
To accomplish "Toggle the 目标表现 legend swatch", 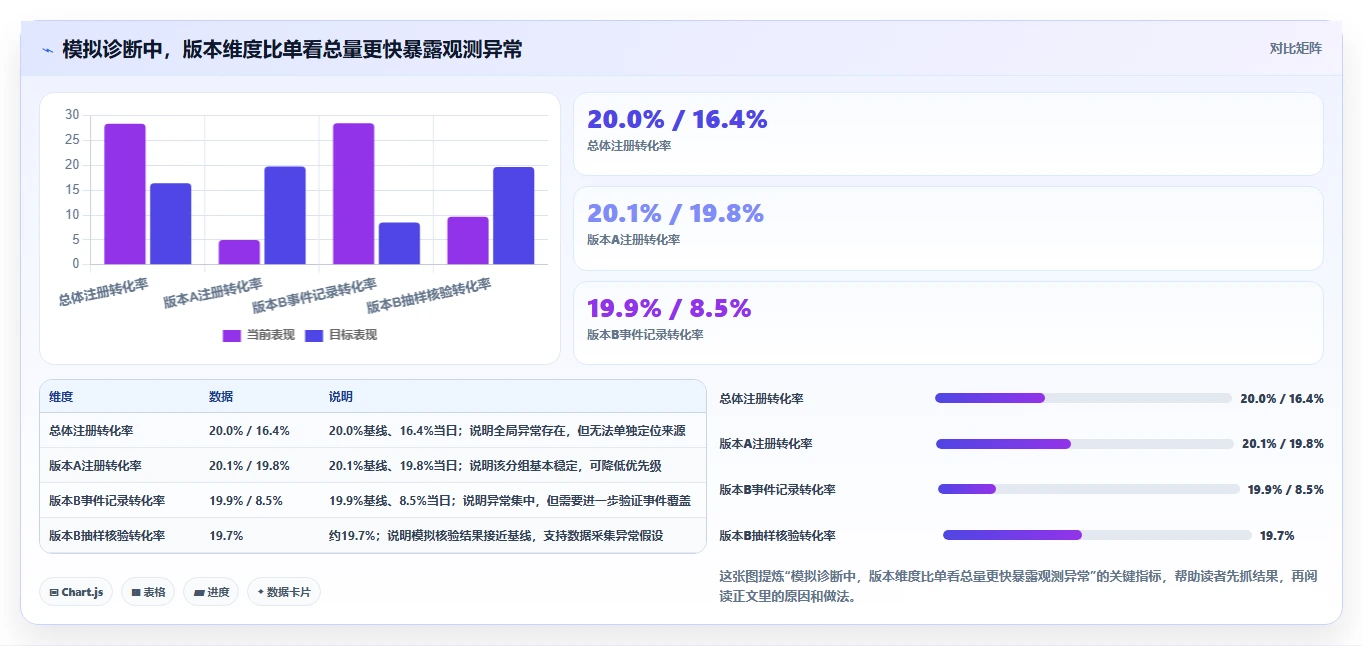I will [x=314, y=335].
